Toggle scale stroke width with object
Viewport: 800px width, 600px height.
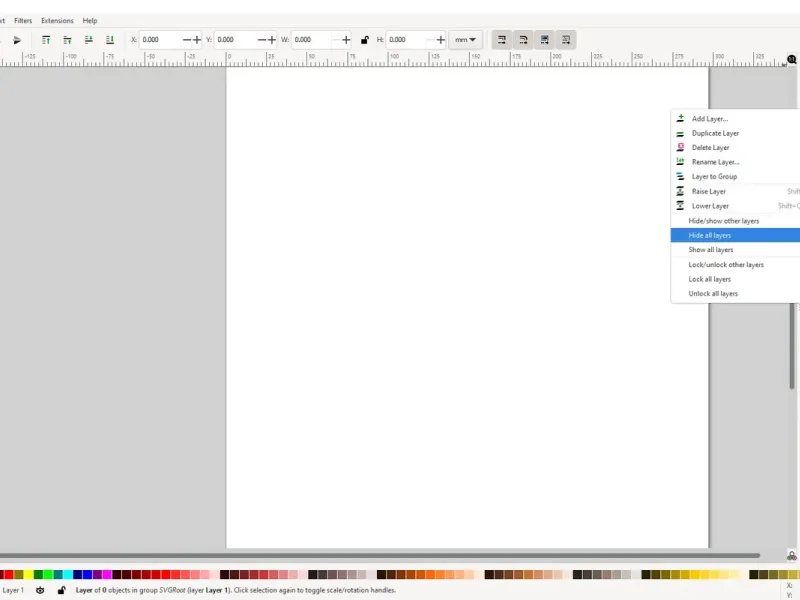502,40
